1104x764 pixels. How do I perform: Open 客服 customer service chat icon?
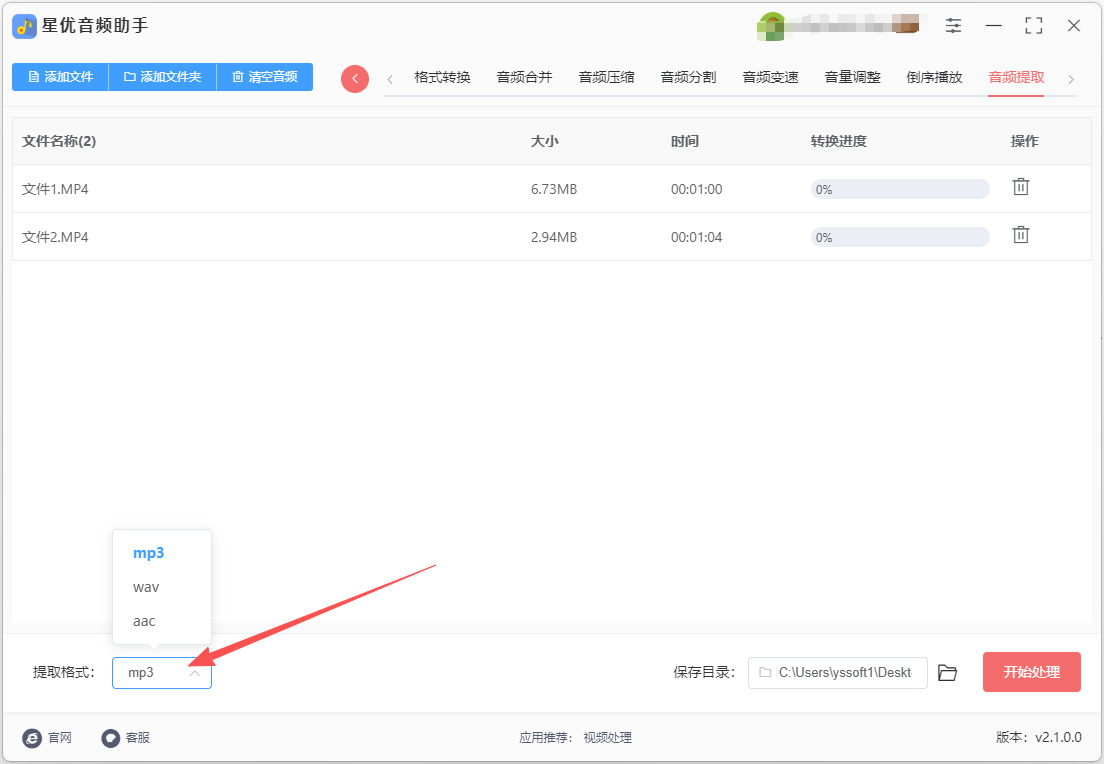point(111,737)
